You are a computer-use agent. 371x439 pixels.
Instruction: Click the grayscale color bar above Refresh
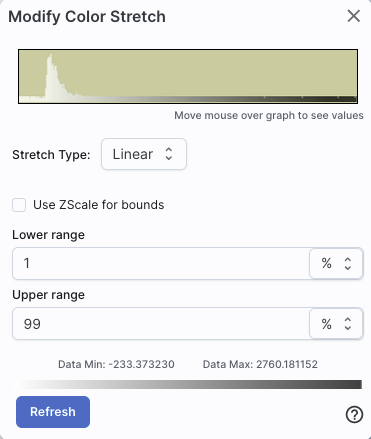pyautogui.click(x=189, y=384)
